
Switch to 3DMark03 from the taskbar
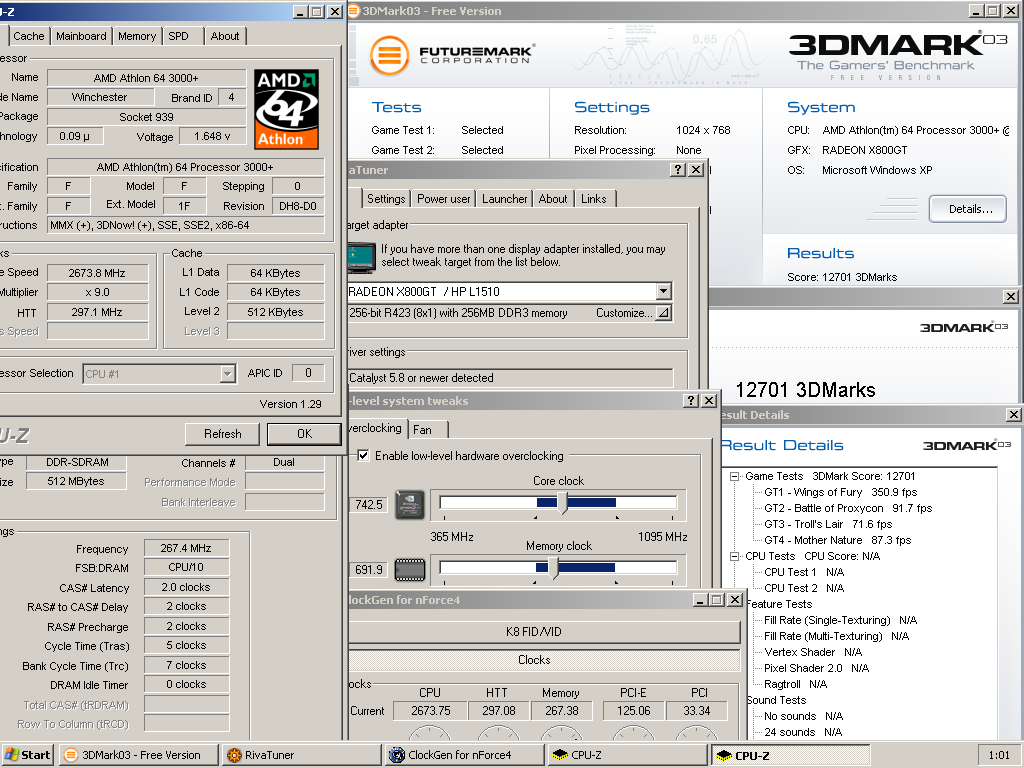[x=138, y=755]
